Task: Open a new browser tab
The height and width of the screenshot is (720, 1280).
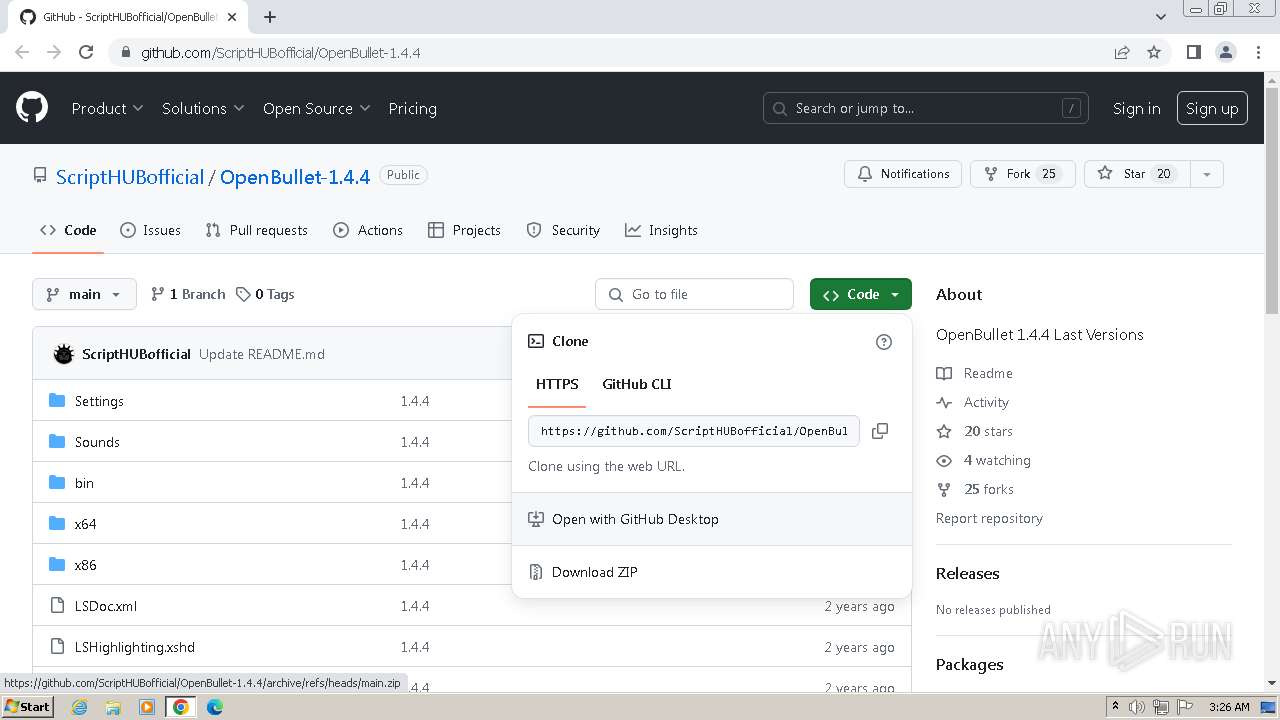Action: pyautogui.click(x=270, y=17)
